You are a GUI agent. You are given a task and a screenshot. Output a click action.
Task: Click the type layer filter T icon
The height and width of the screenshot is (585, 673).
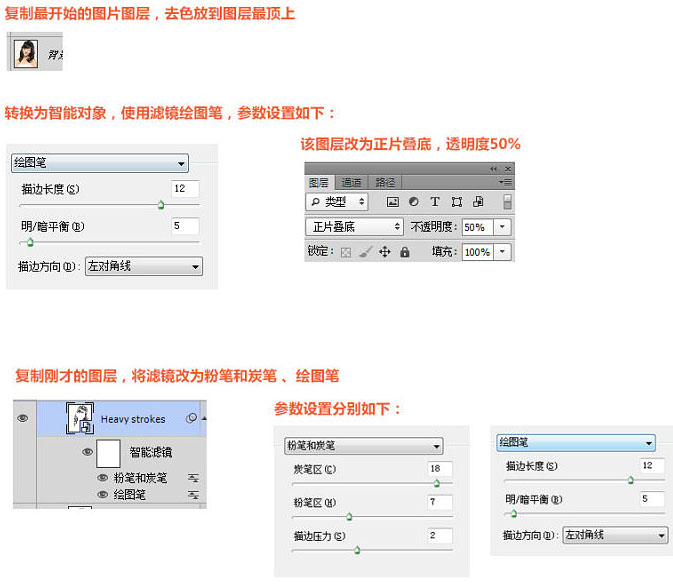(435, 202)
